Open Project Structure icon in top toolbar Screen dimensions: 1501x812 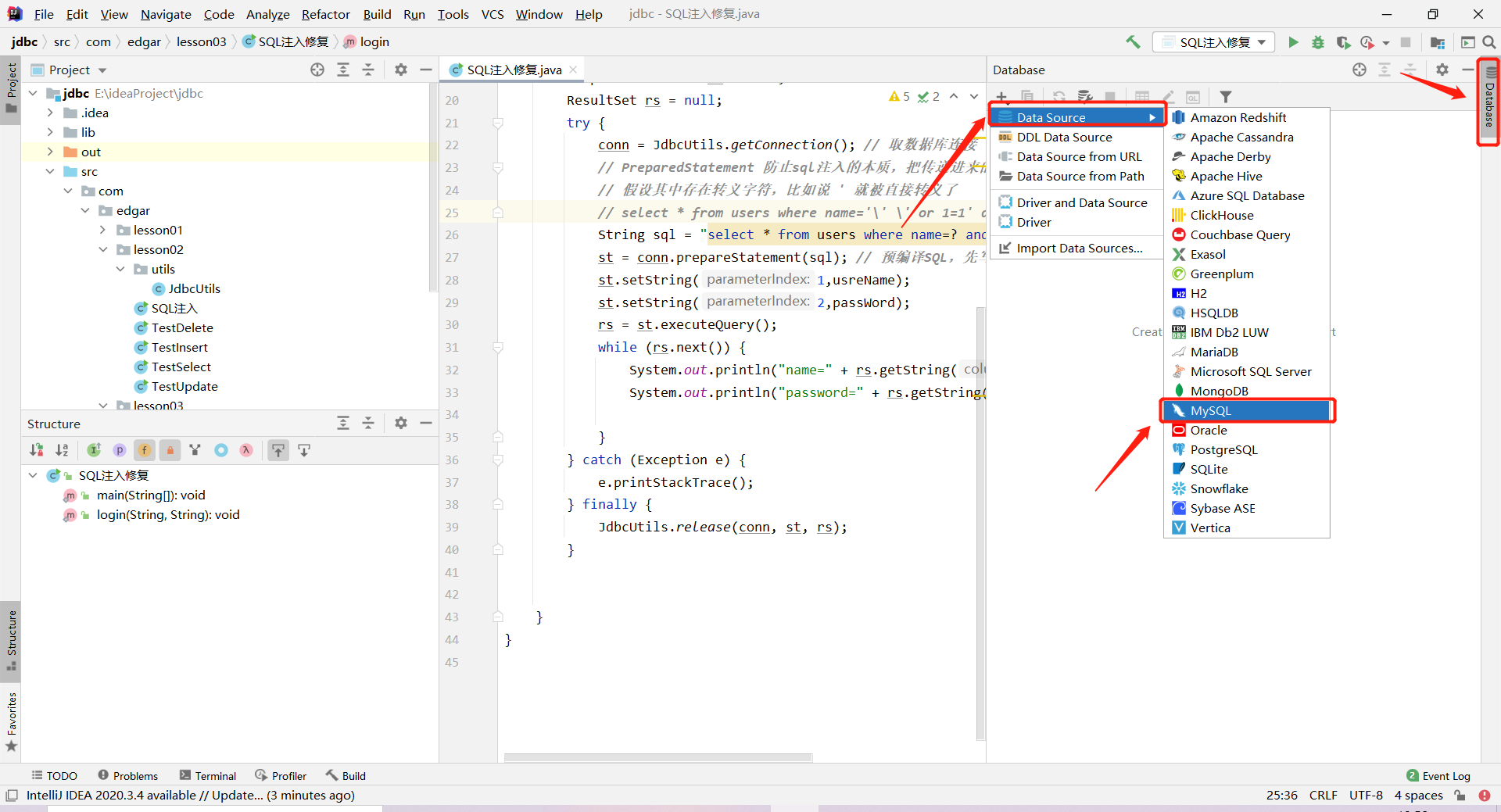(x=1437, y=42)
